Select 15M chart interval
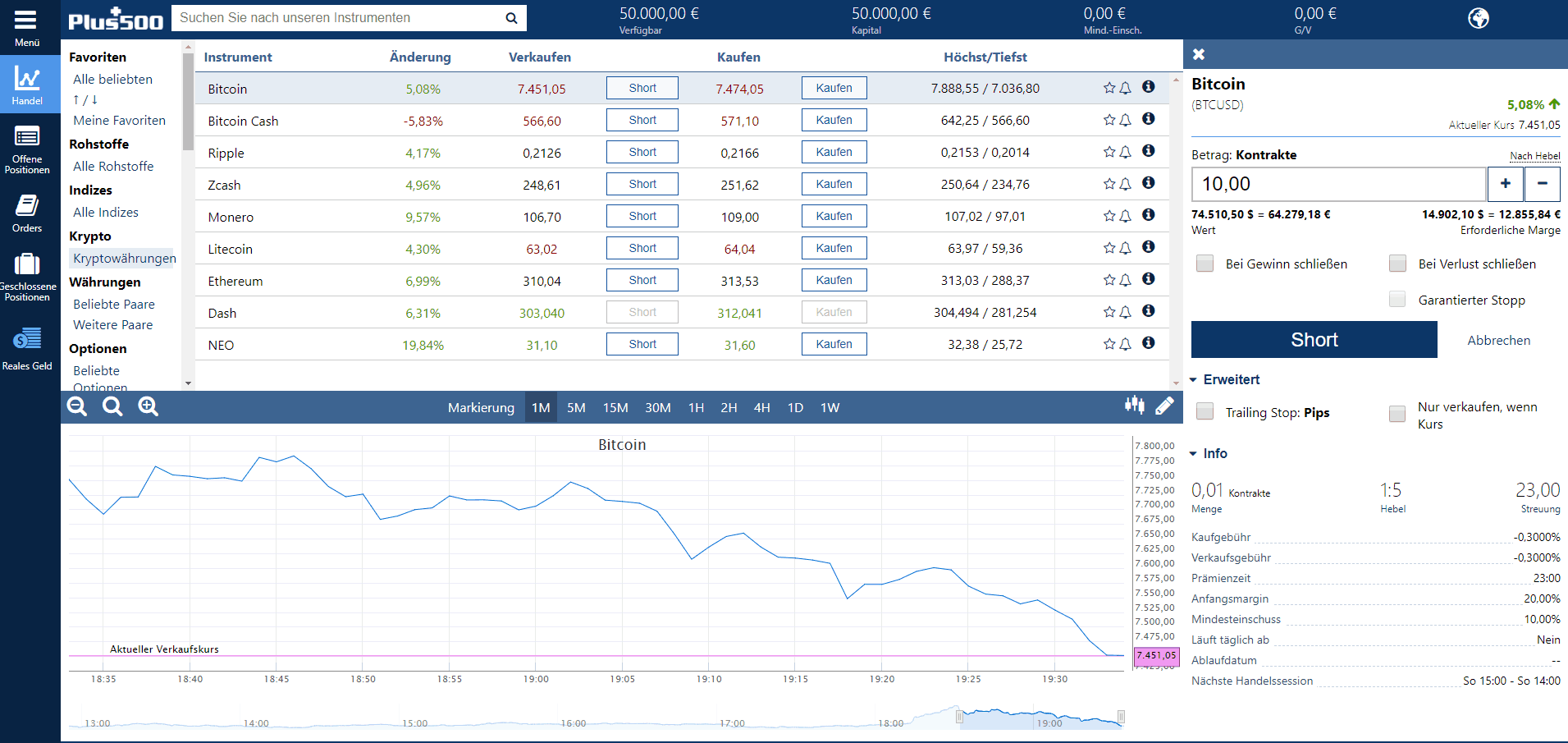1568x743 pixels. pyautogui.click(x=615, y=407)
